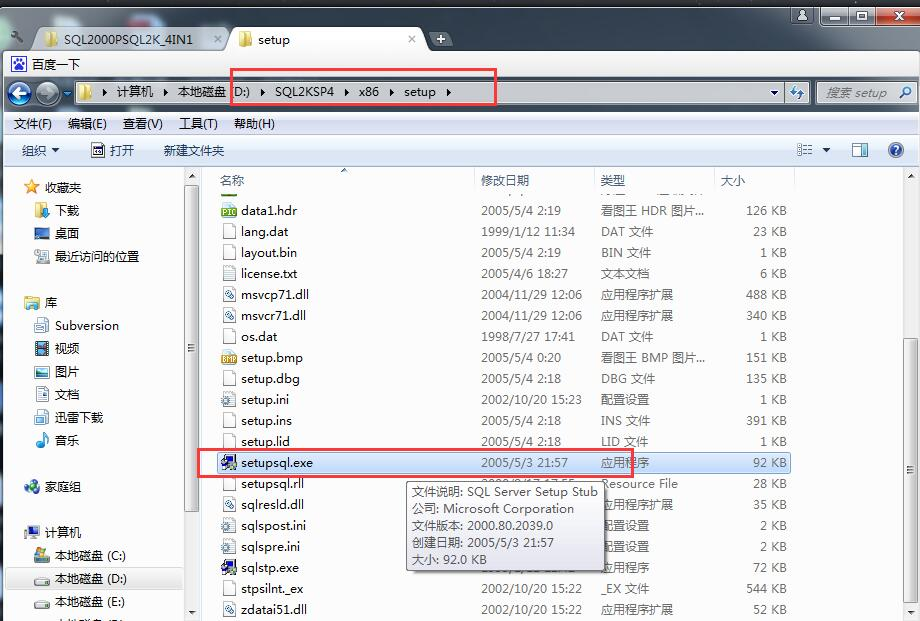Click the address bar refresh icon
The width and height of the screenshot is (920, 621).
[797, 92]
